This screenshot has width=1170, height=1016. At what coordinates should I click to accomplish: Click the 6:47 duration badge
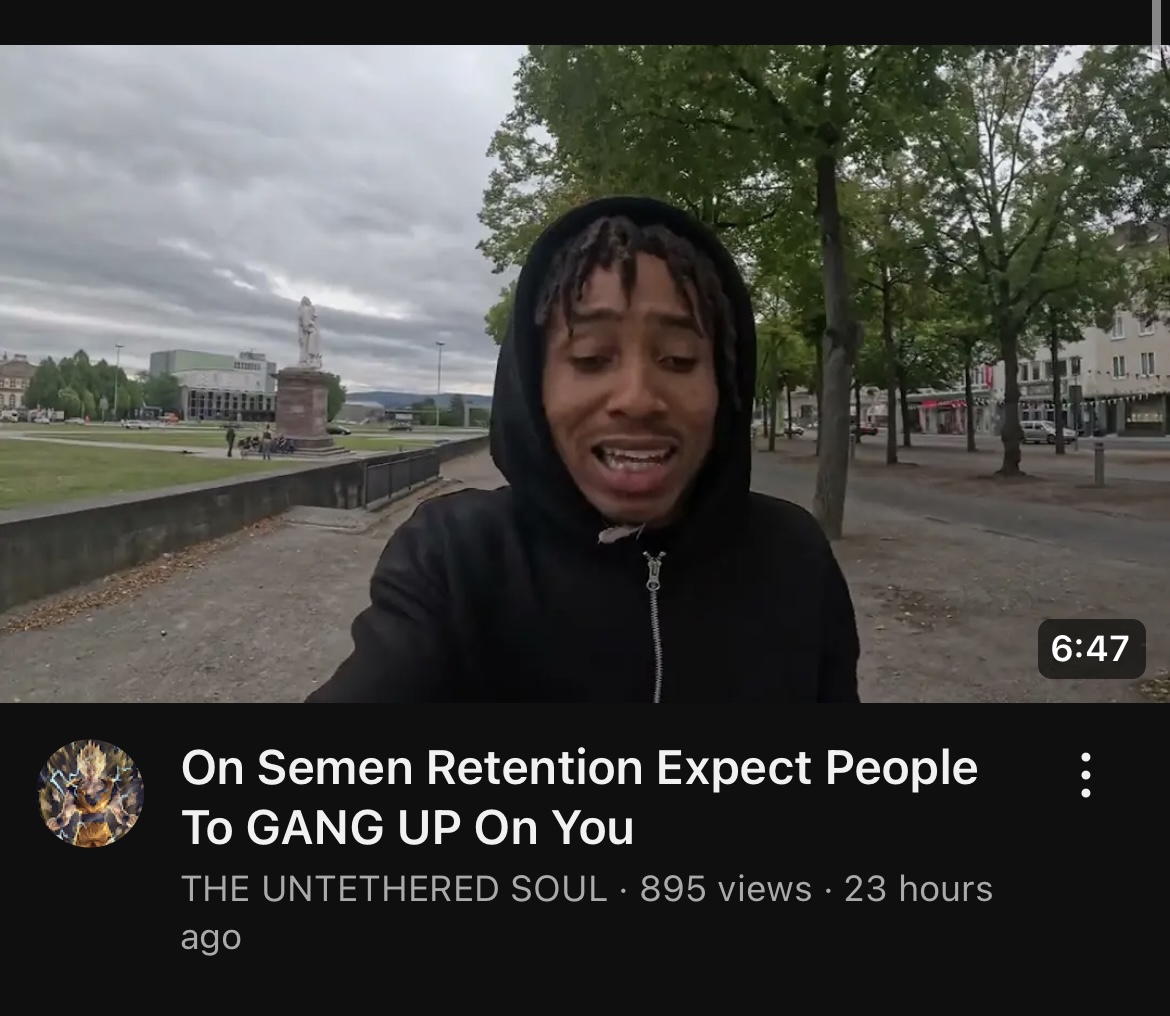pyautogui.click(x=1091, y=648)
